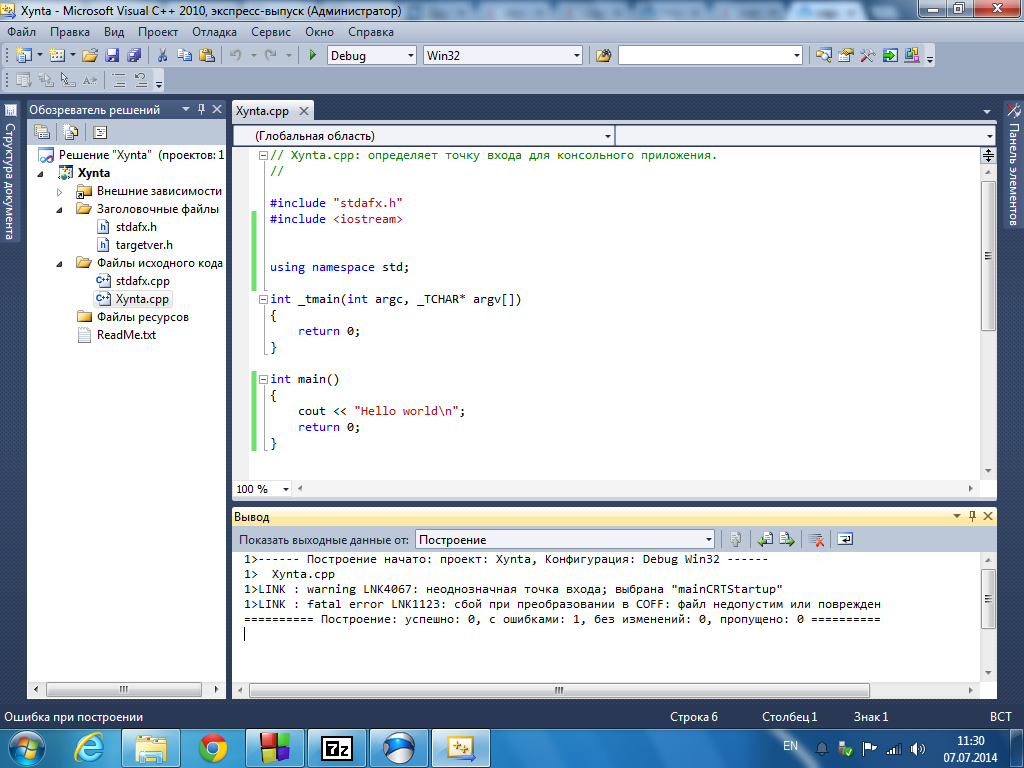Click the Cut scissors icon
1024x768 pixels.
coord(162,56)
